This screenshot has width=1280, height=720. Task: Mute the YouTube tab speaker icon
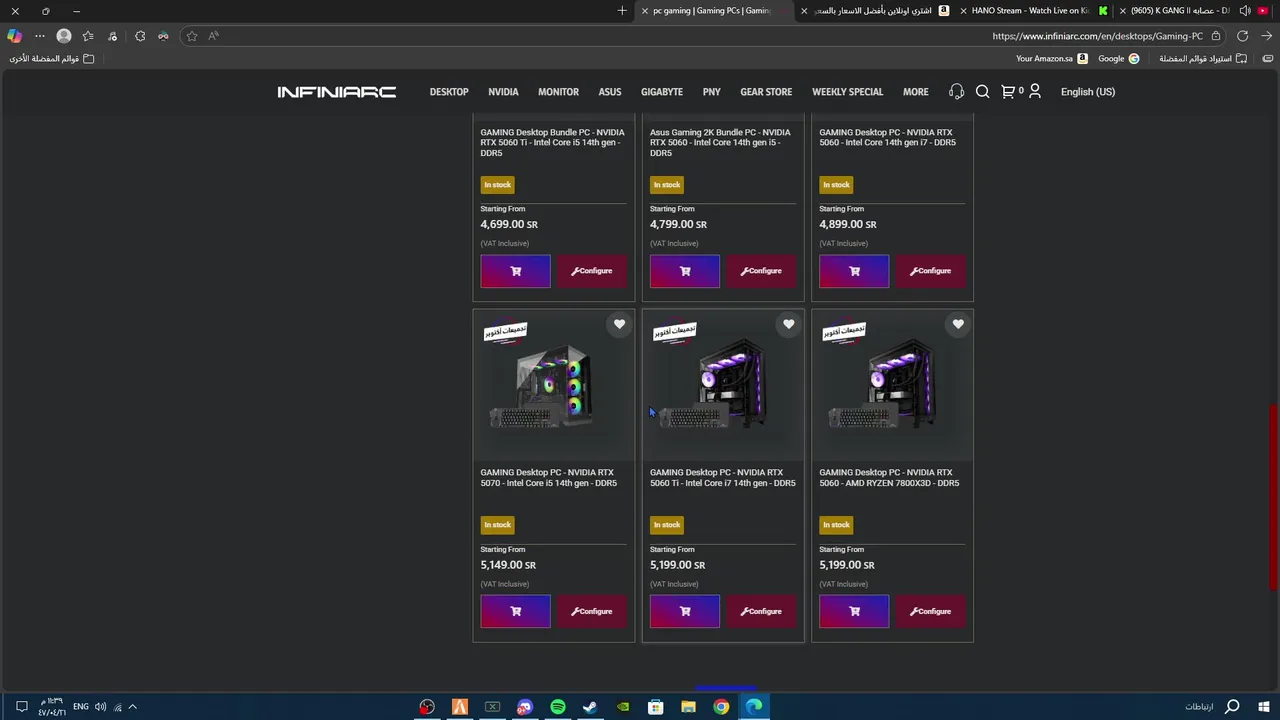pos(1245,11)
